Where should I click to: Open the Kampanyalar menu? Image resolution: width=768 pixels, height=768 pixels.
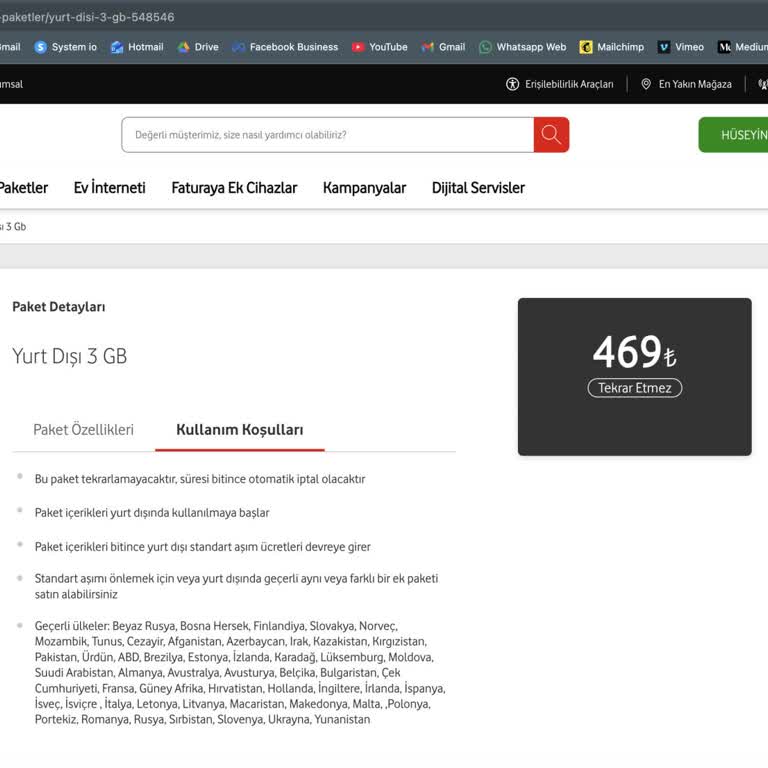tap(364, 188)
